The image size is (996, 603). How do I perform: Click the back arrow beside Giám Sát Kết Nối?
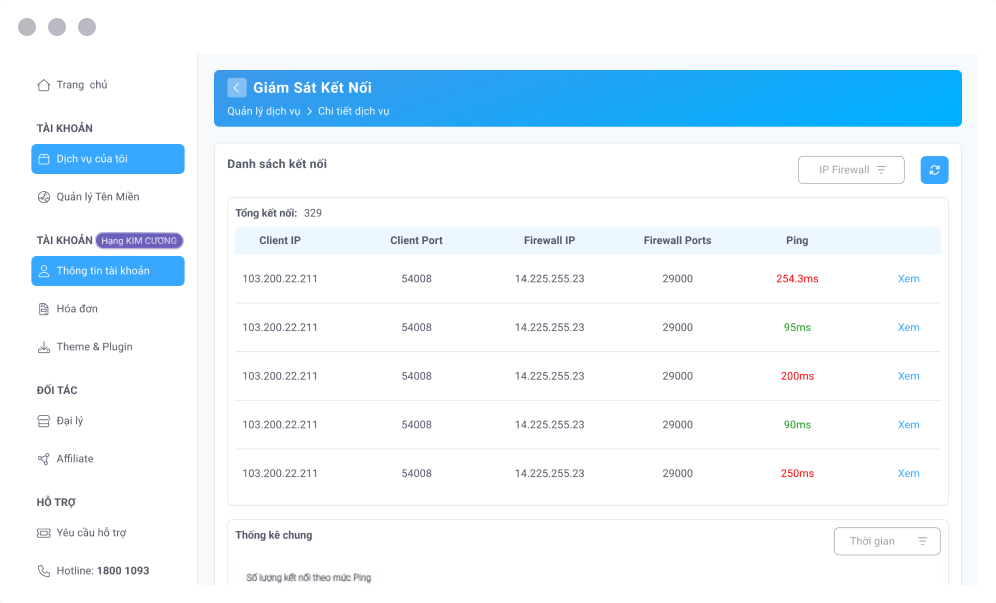237,88
